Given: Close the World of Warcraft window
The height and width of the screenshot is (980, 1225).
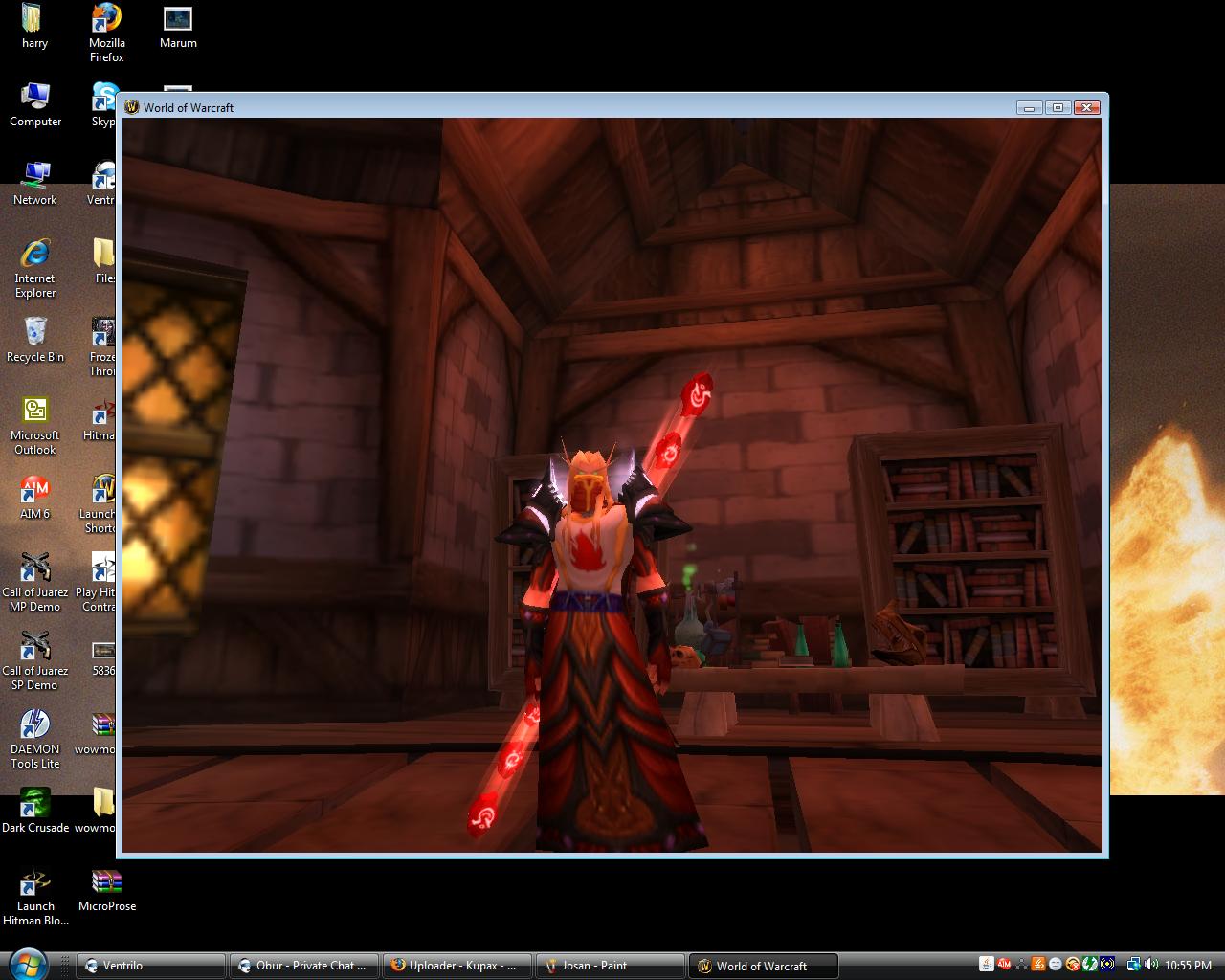Looking at the screenshot, I should pyautogui.click(x=1086, y=107).
